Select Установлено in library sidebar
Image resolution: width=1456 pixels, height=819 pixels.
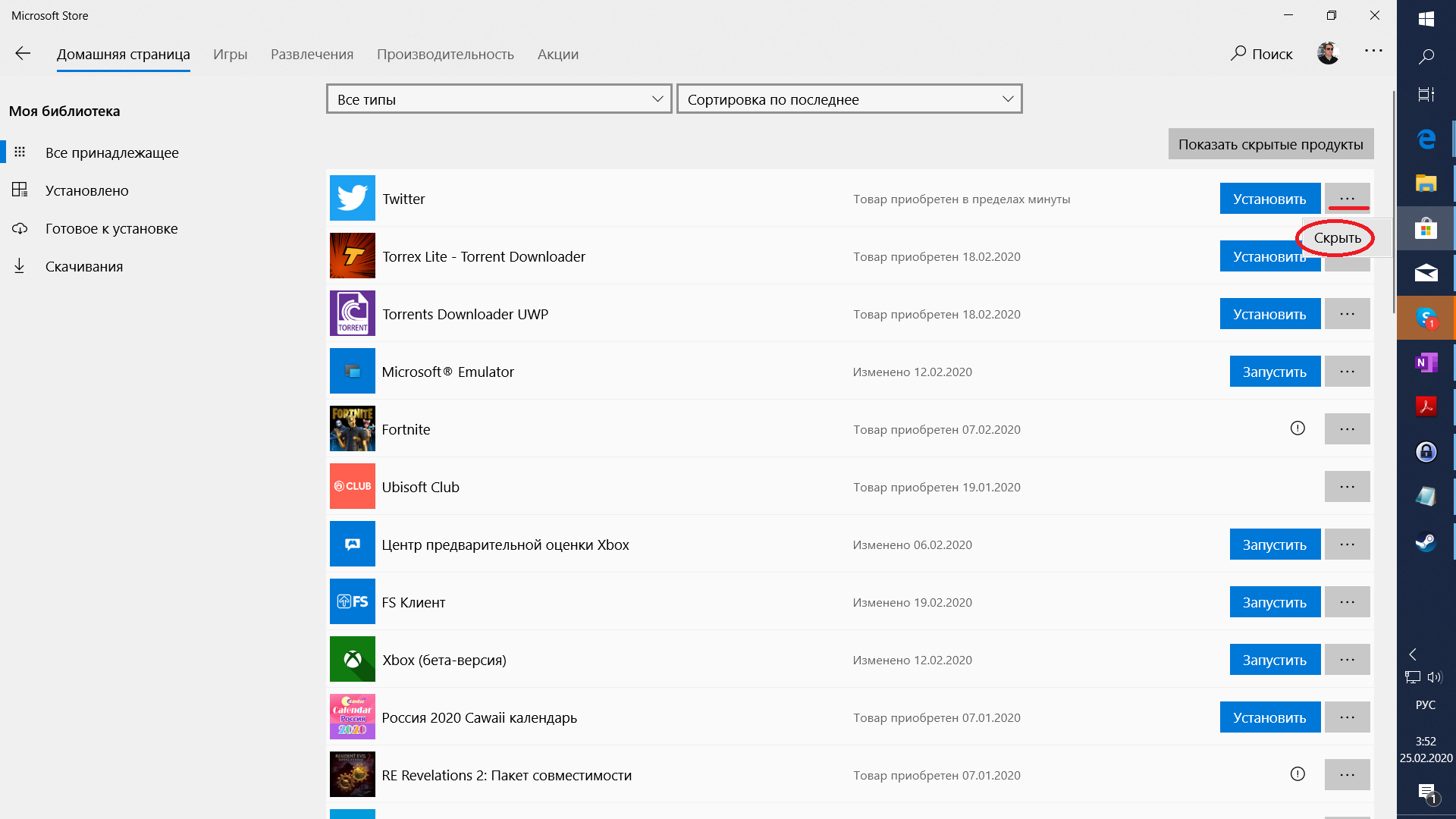click(86, 190)
